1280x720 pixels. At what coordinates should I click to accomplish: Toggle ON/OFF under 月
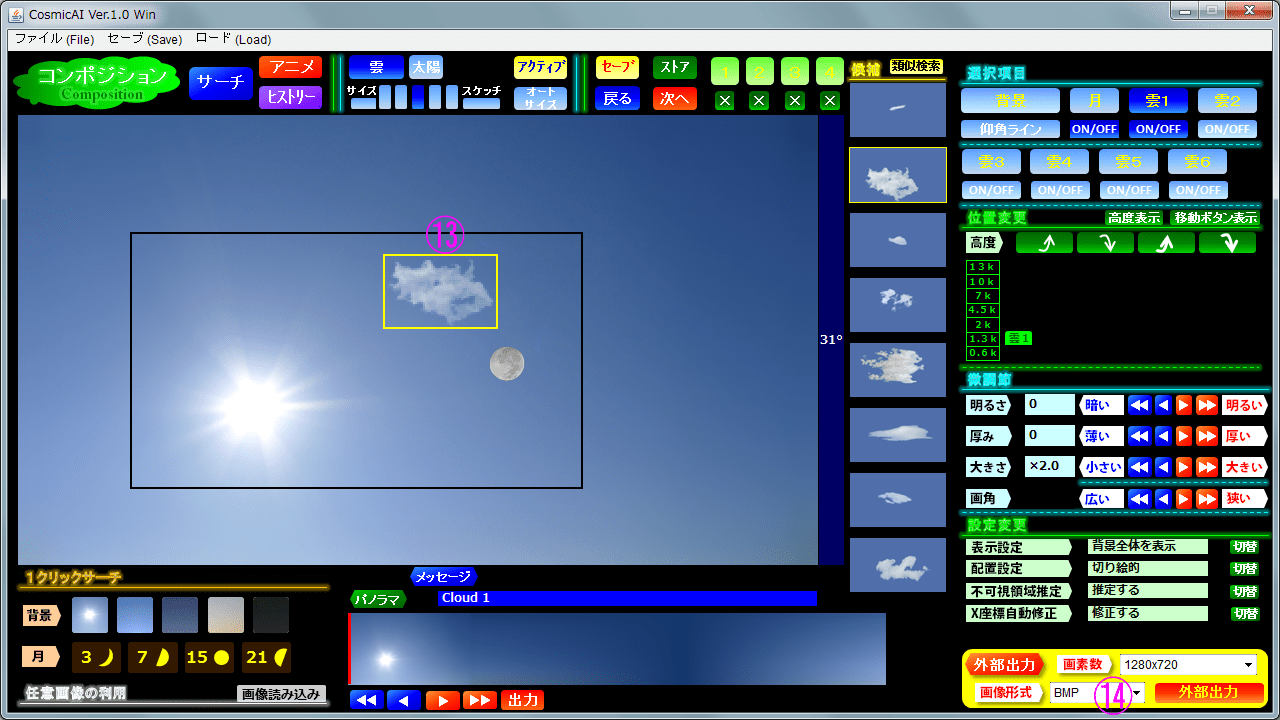pyautogui.click(x=1094, y=129)
